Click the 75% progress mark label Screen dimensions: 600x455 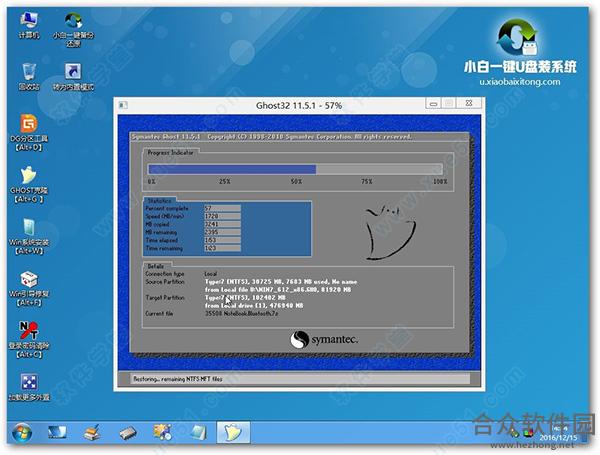[367, 181]
